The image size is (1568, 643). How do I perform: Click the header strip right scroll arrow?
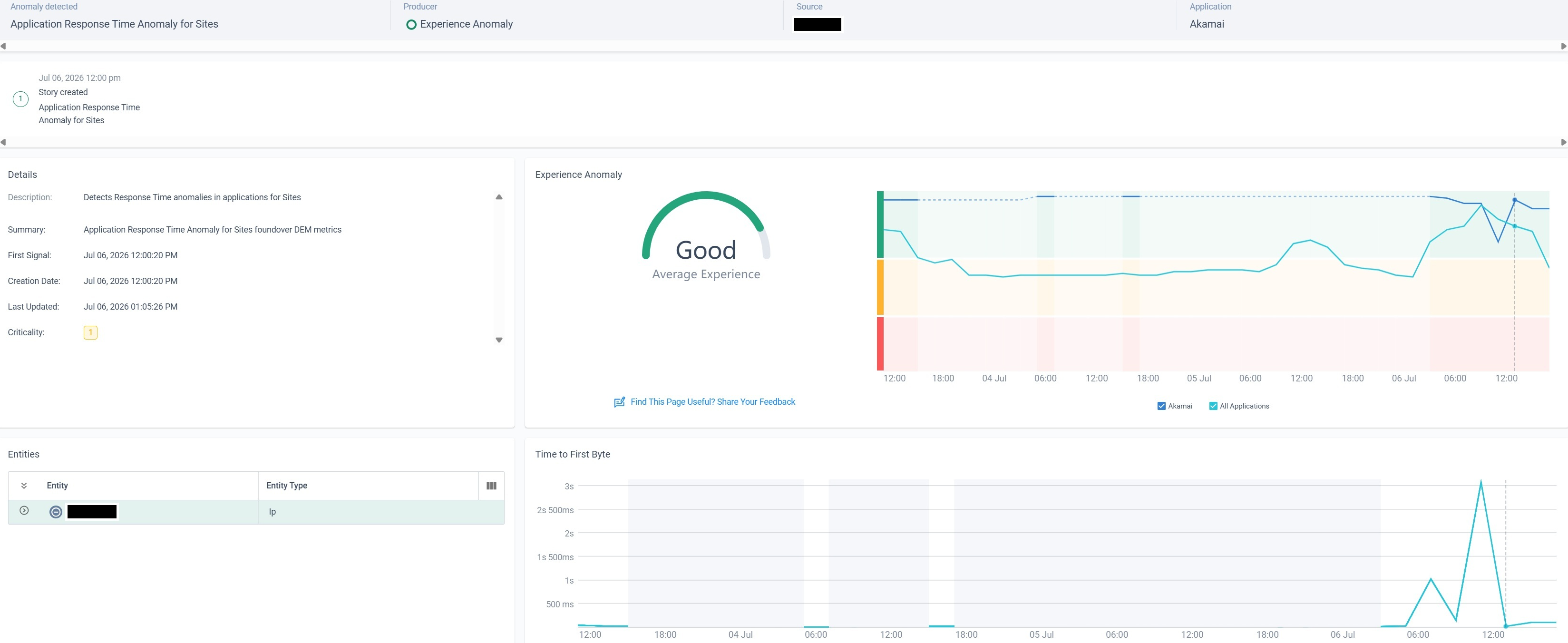[1563, 46]
